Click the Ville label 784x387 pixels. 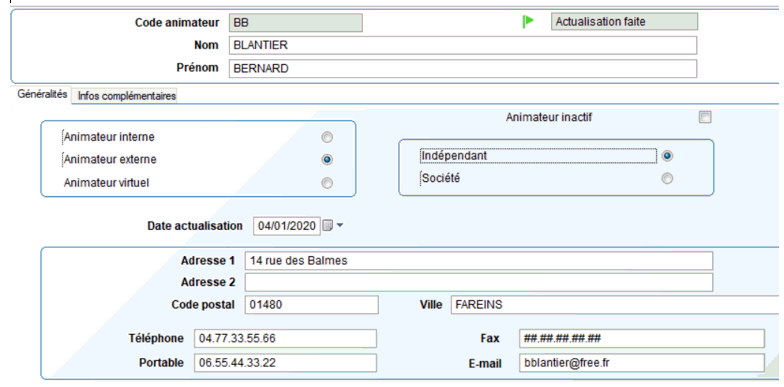430,304
